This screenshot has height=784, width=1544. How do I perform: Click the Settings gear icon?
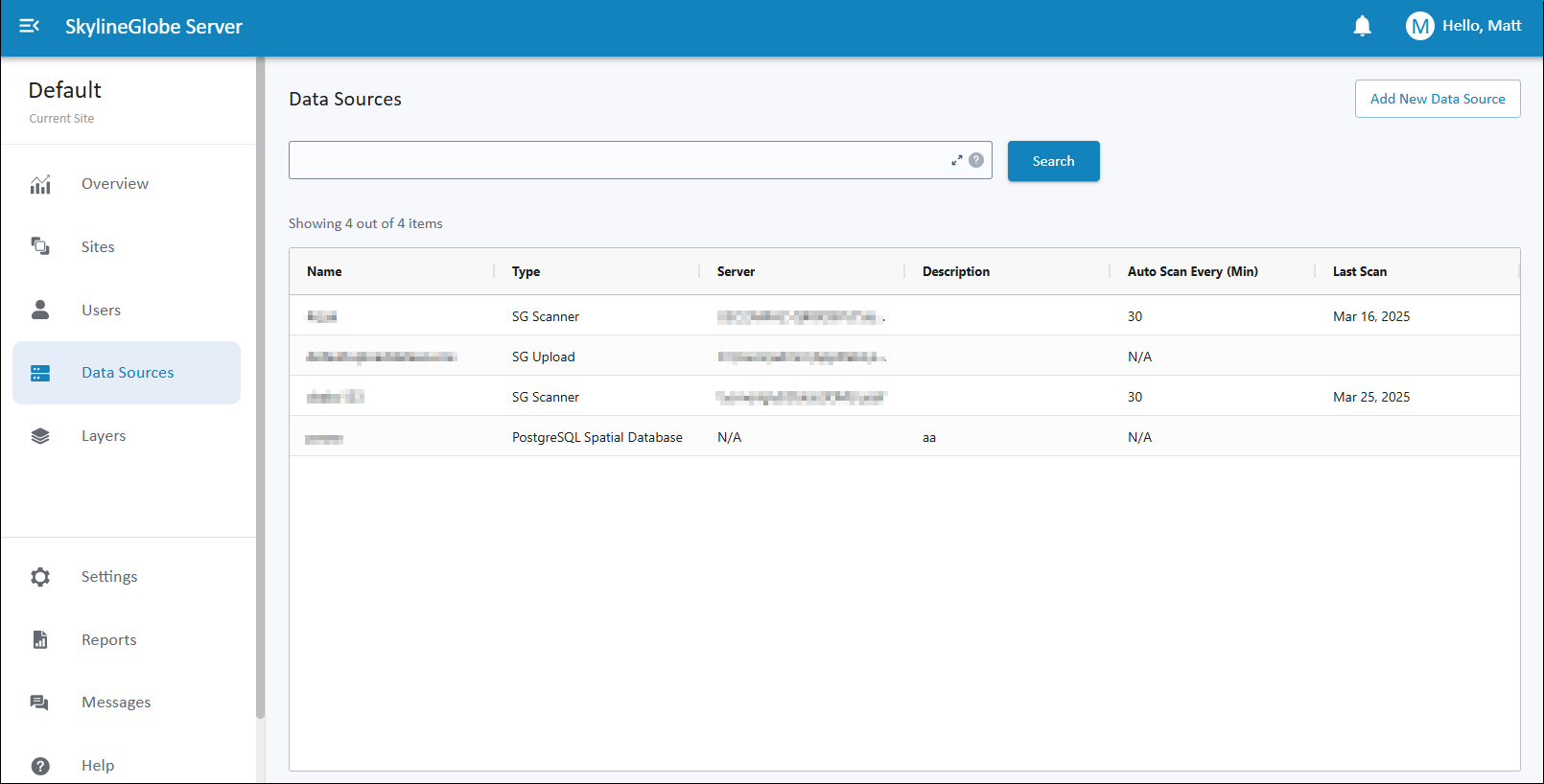(40, 577)
